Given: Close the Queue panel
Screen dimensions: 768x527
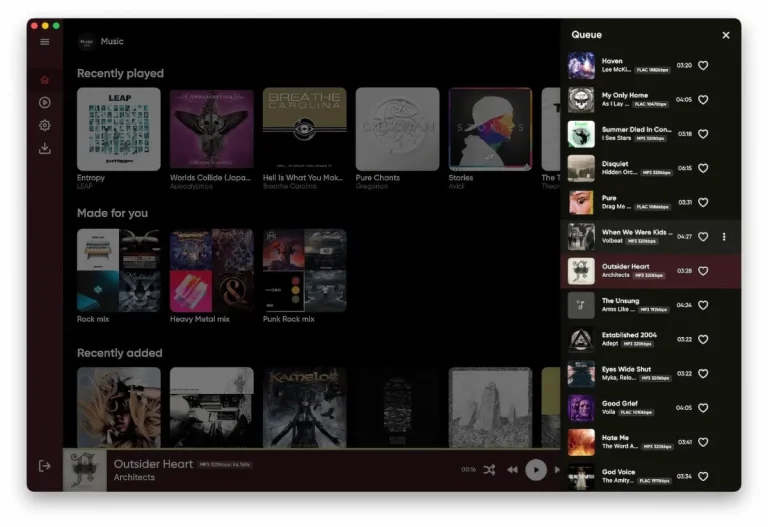Looking at the screenshot, I should (x=726, y=35).
